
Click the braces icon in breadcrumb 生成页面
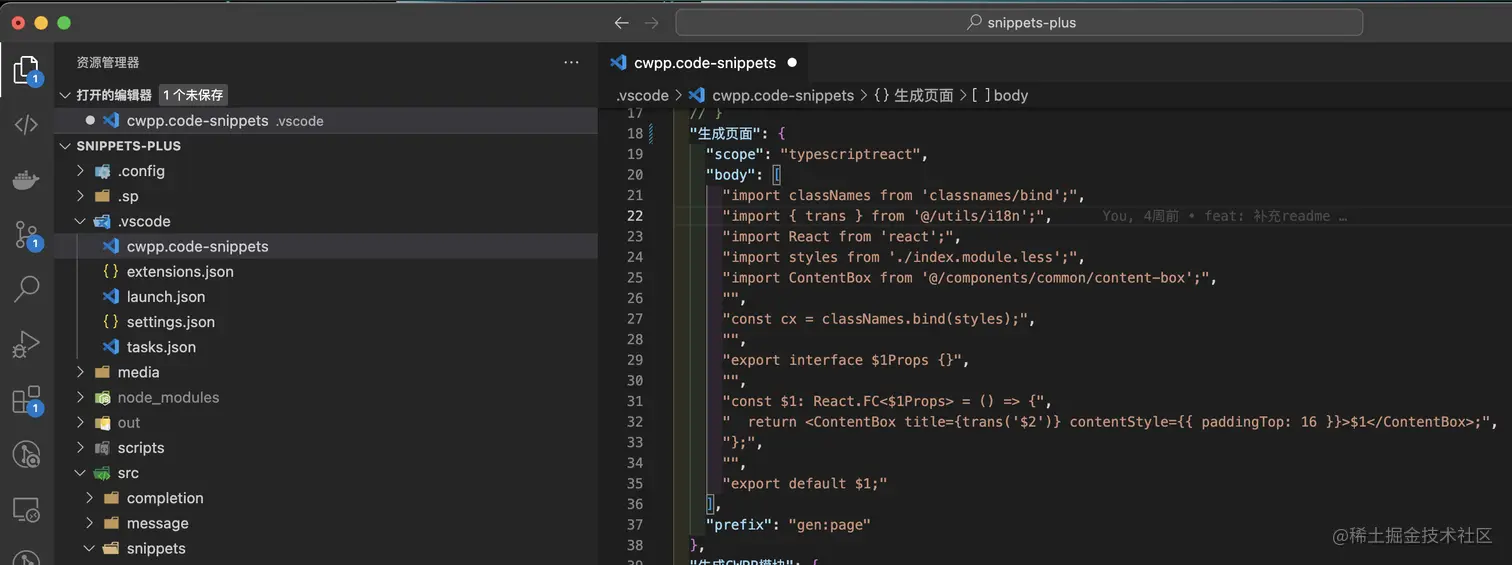click(x=881, y=95)
